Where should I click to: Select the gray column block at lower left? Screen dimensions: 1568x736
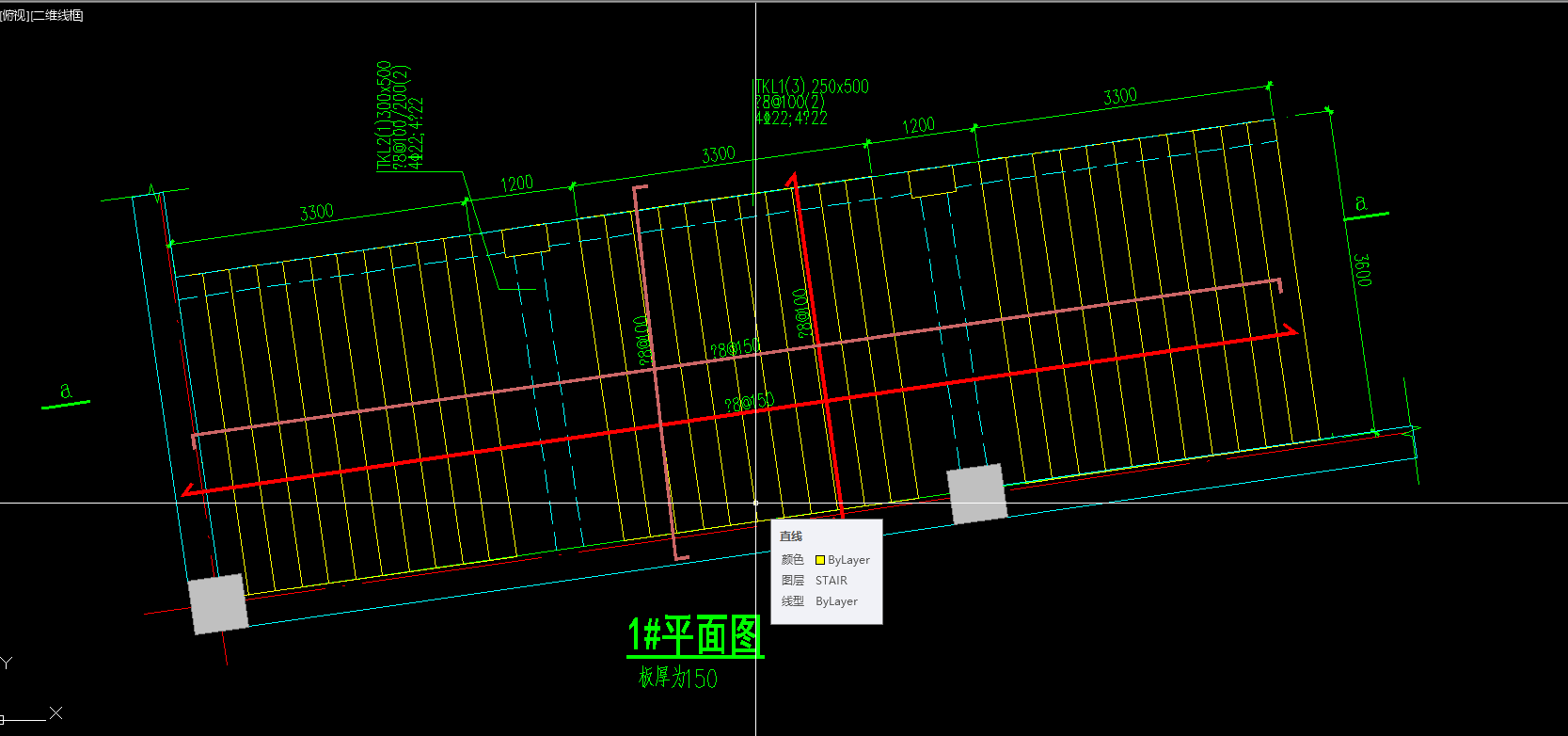tap(218, 604)
